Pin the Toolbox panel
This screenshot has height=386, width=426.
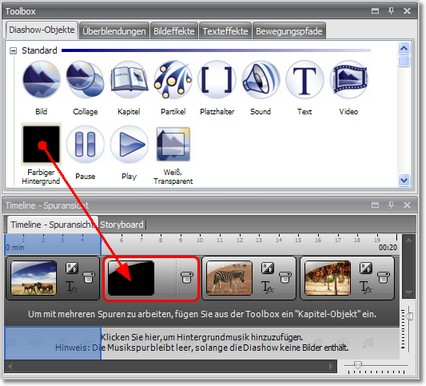pyautogui.click(x=391, y=11)
